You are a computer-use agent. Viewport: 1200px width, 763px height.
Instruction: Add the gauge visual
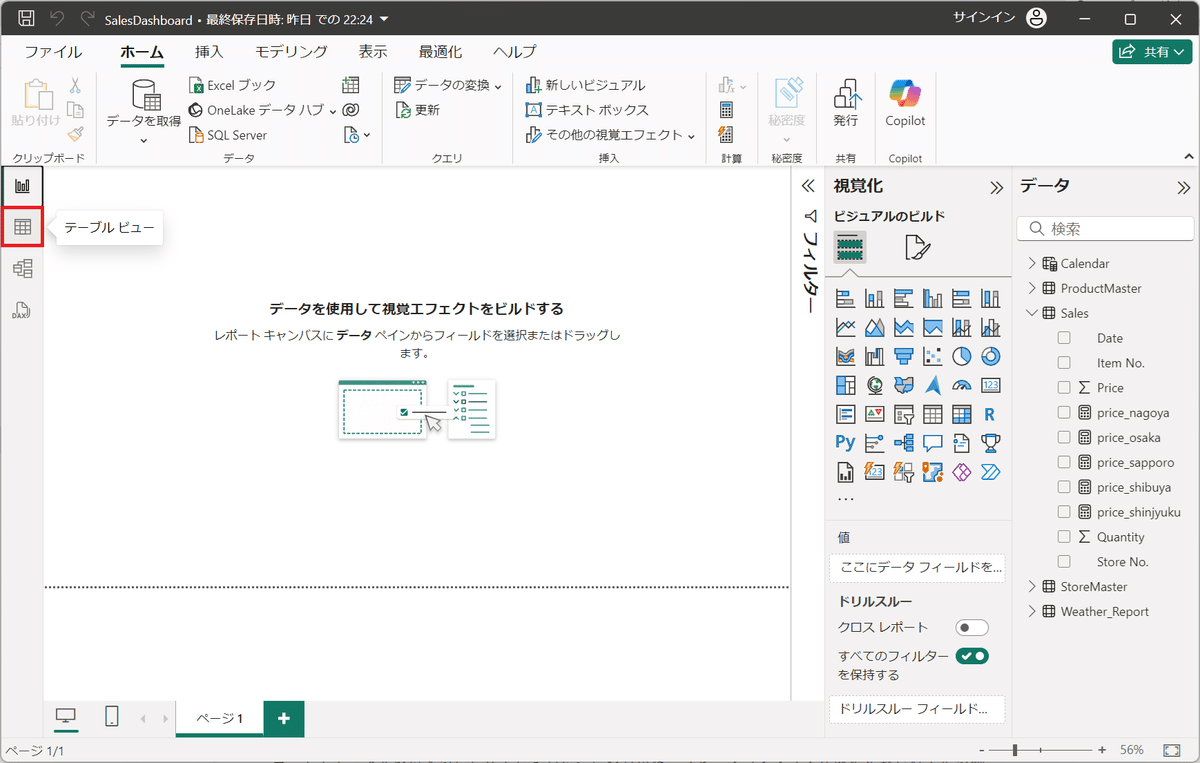pyautogui.click(x=962, y=385)
